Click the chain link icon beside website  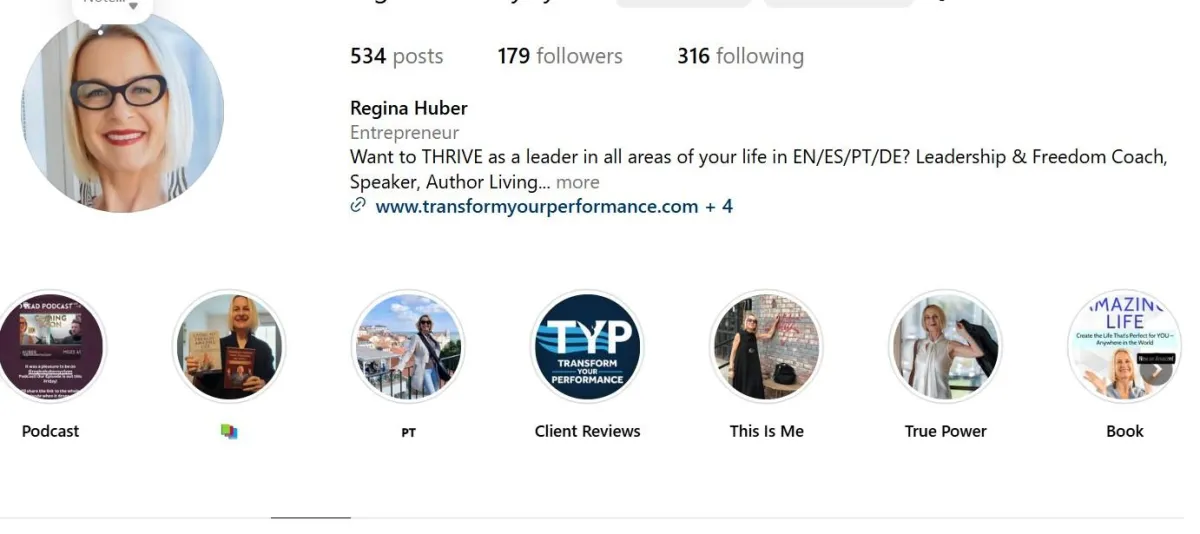(x=358, y=206)
